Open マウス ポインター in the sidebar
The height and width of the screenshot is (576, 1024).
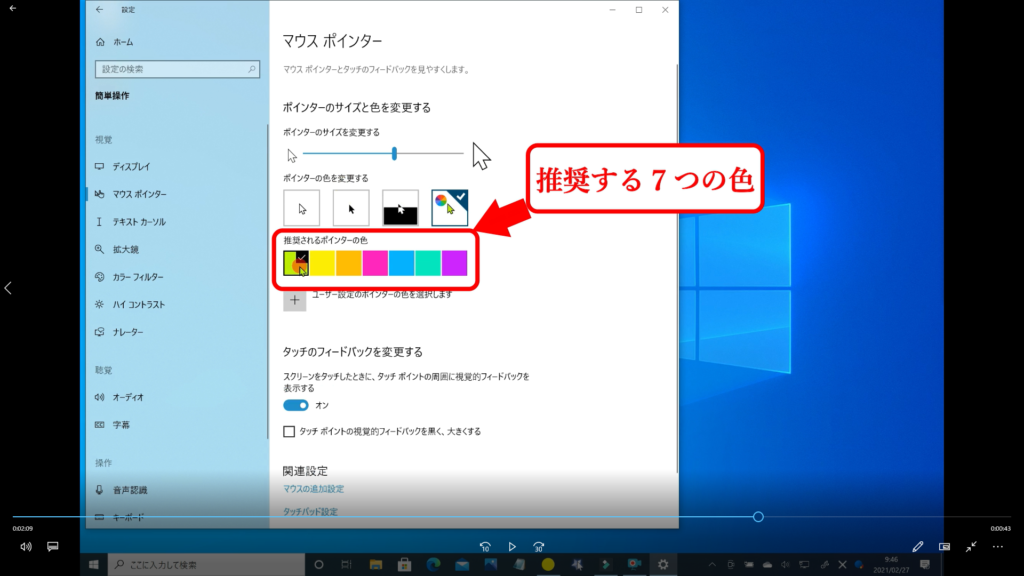(x=139, y=194)
